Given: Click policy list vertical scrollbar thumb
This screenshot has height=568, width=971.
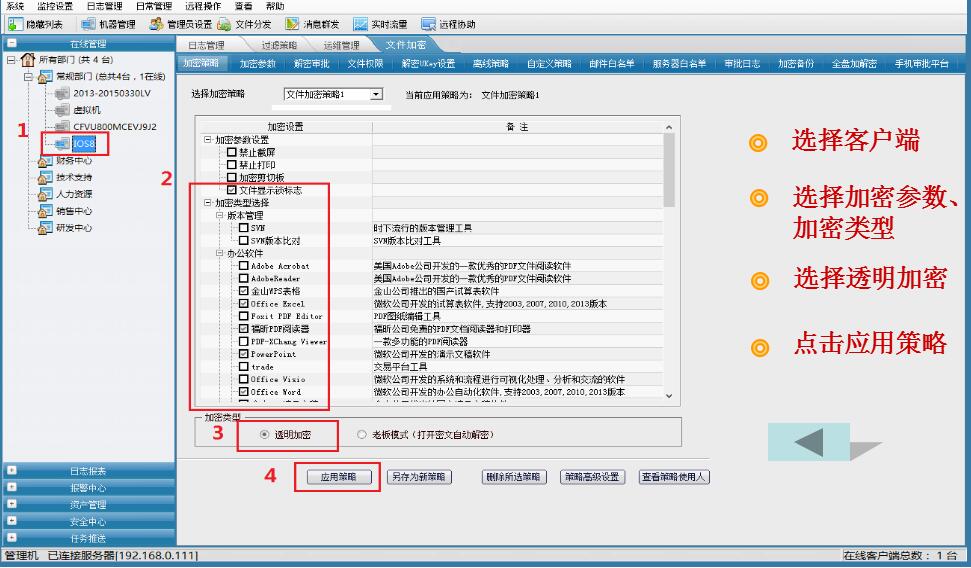Looking at the screenshot, I should coord(669,170).
